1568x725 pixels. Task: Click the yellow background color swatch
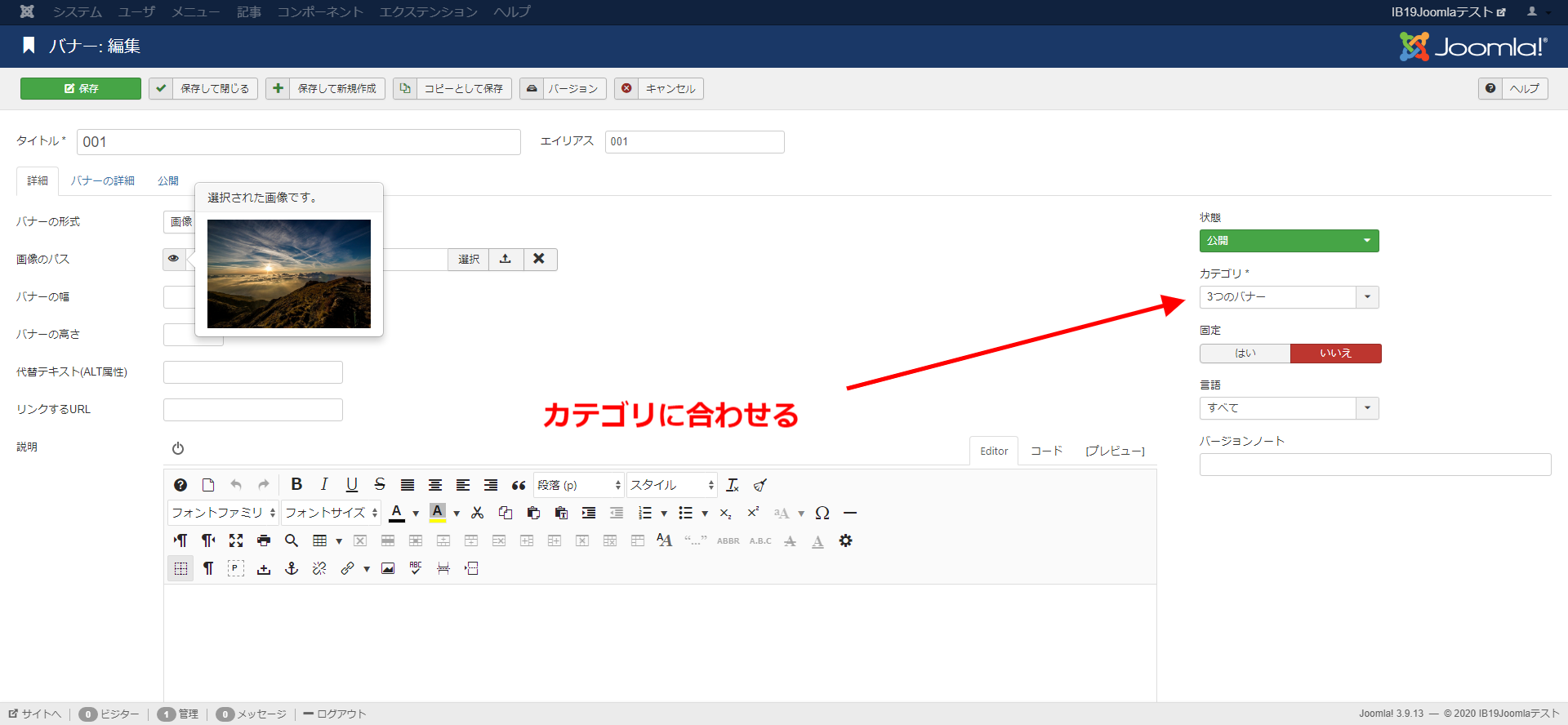[x=438, y=513]
